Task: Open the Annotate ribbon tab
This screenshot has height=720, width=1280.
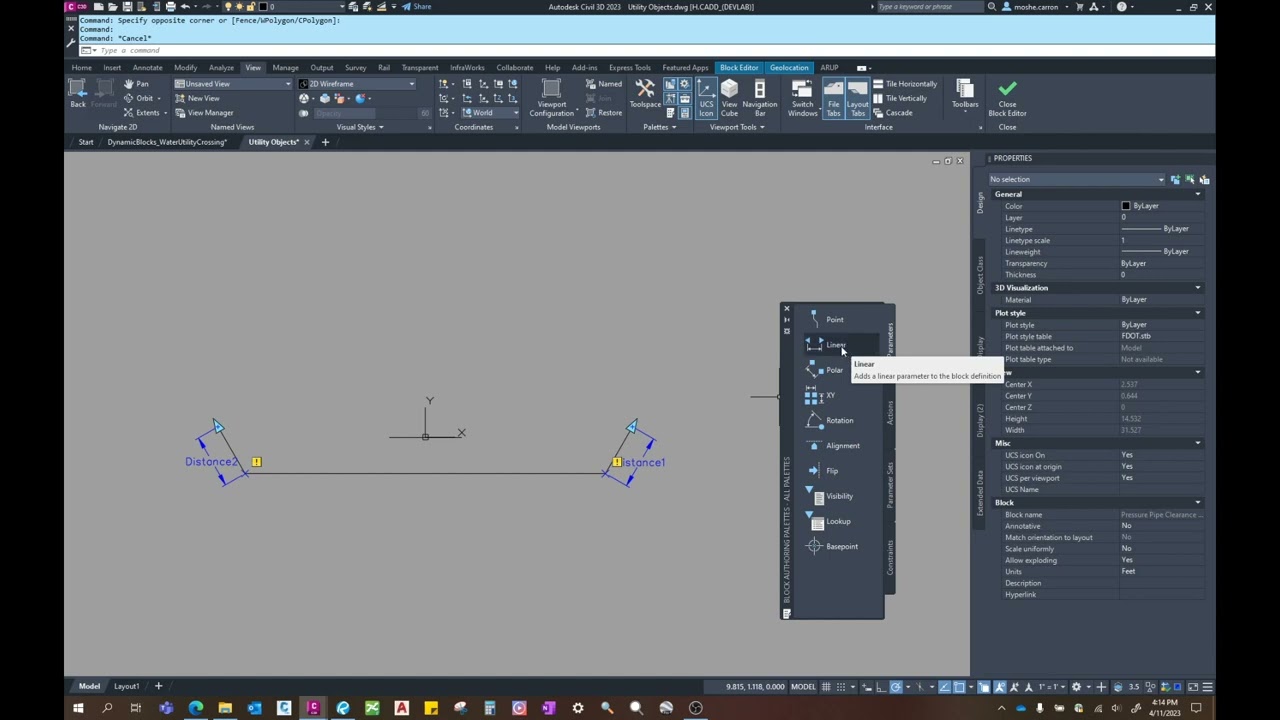Action: [x=147, y=68]
